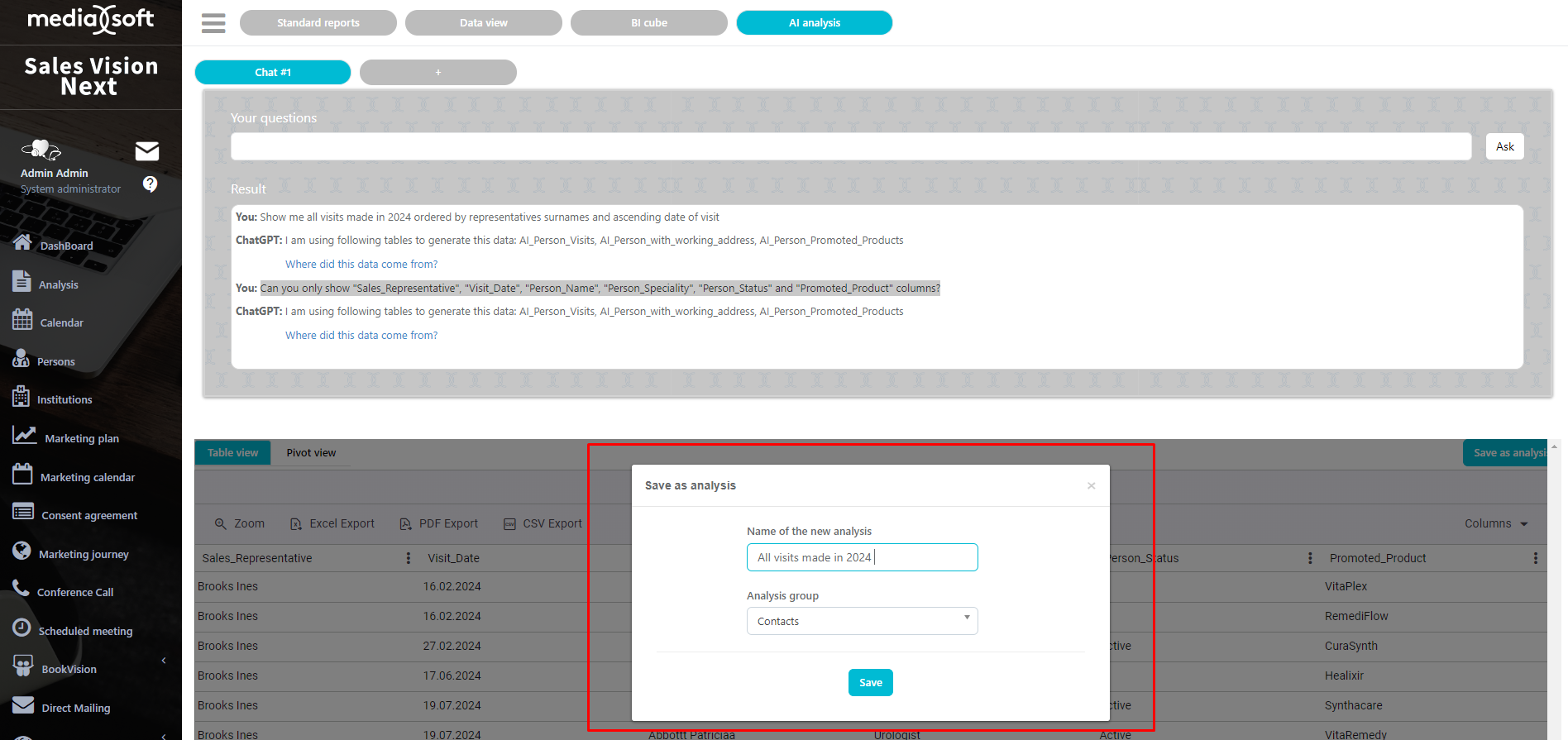This screenshot has height=740, width=1568.
Task: Click the mail envelope icon
Action: (x=147, y=150)
